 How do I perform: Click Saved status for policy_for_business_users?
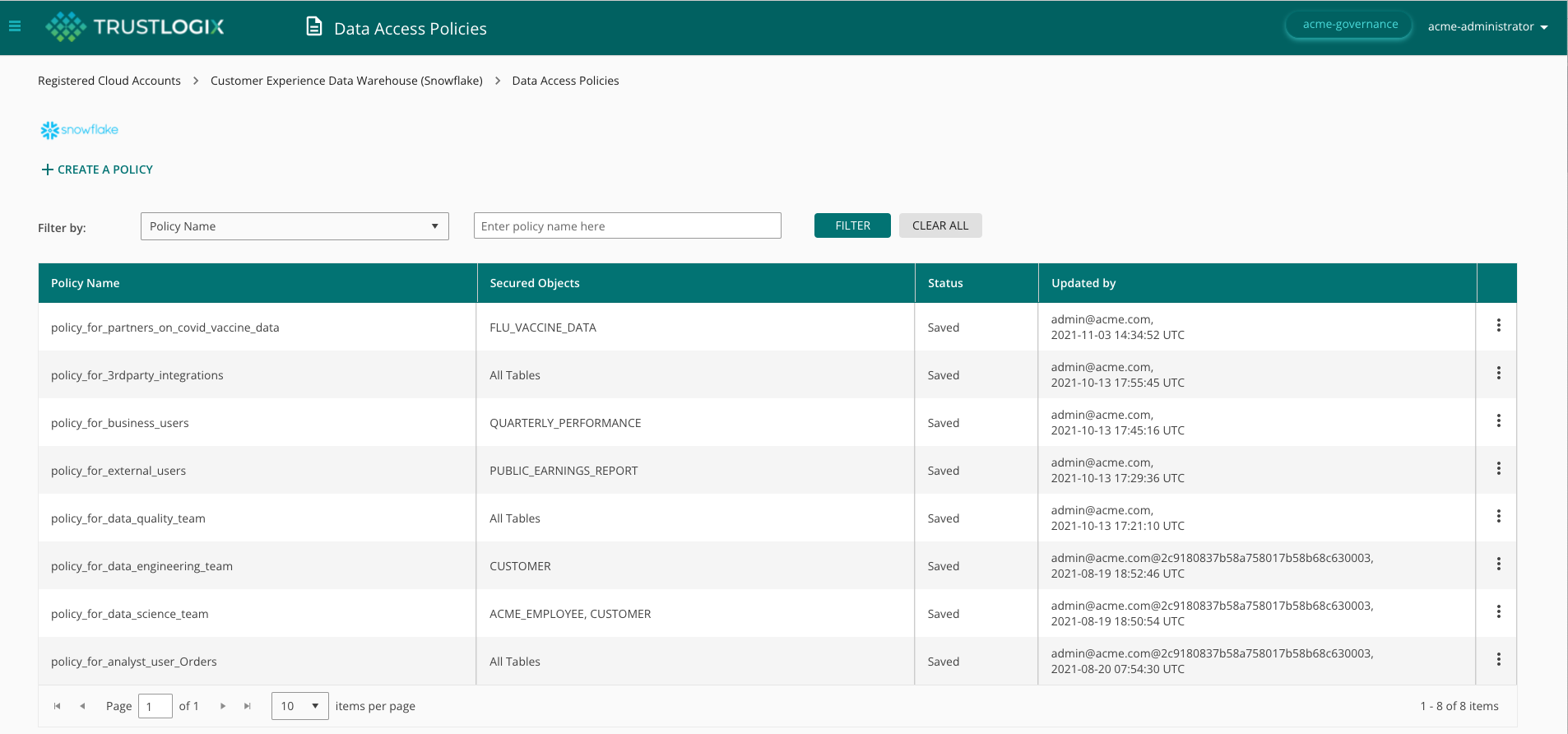point(944,423)
